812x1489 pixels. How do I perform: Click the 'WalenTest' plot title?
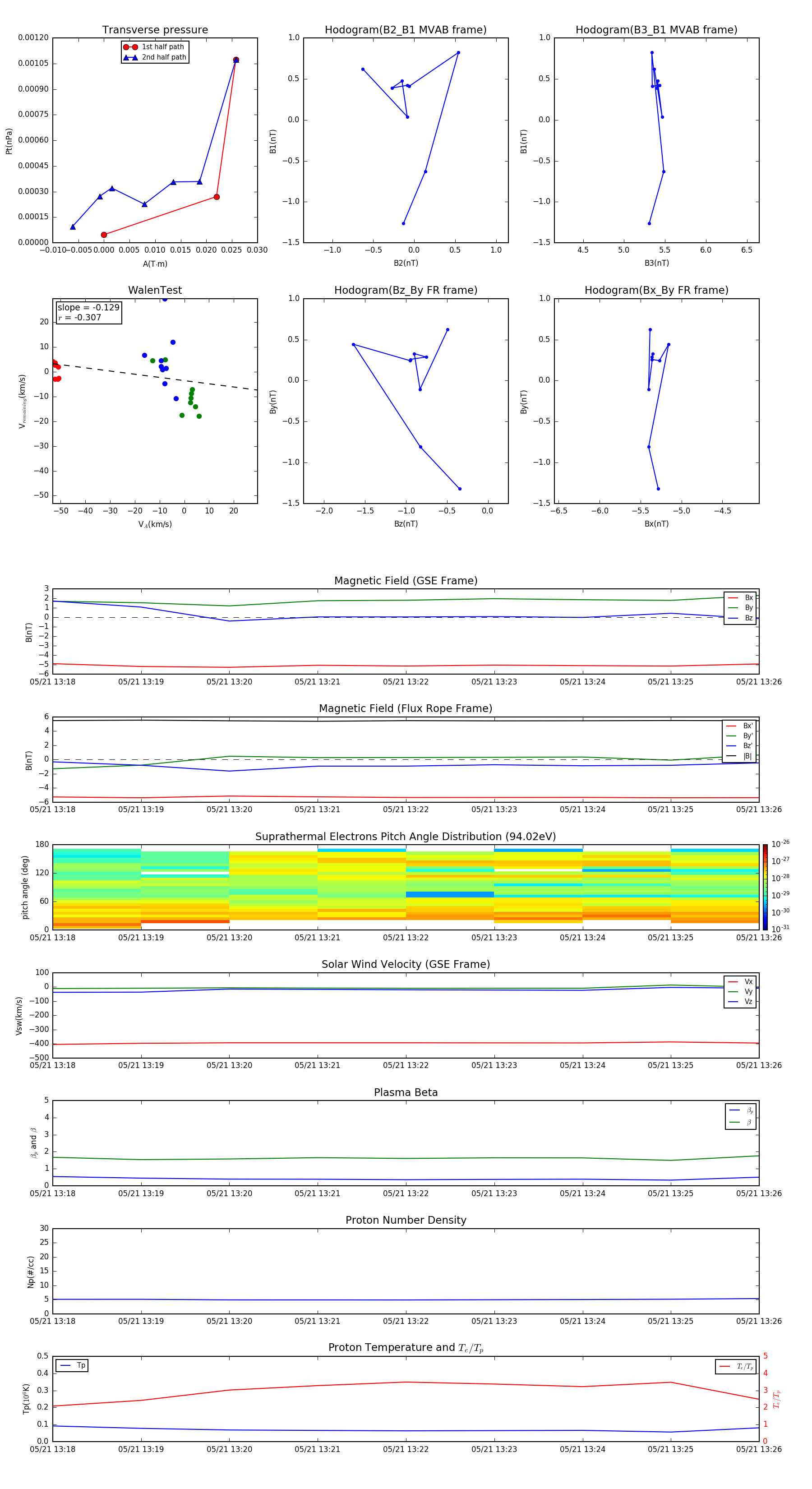(x=155, y=290)
